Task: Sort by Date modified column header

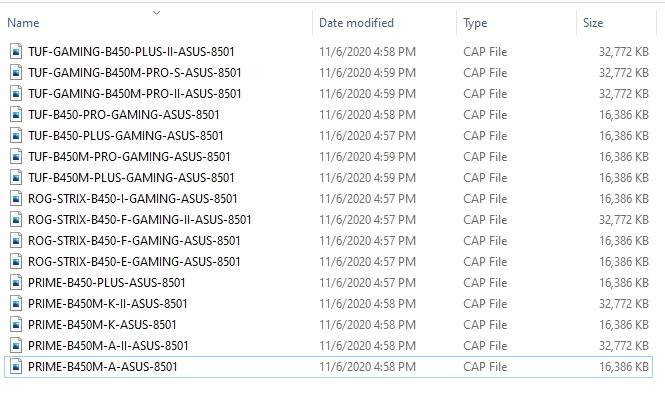Action: [356, 22]
